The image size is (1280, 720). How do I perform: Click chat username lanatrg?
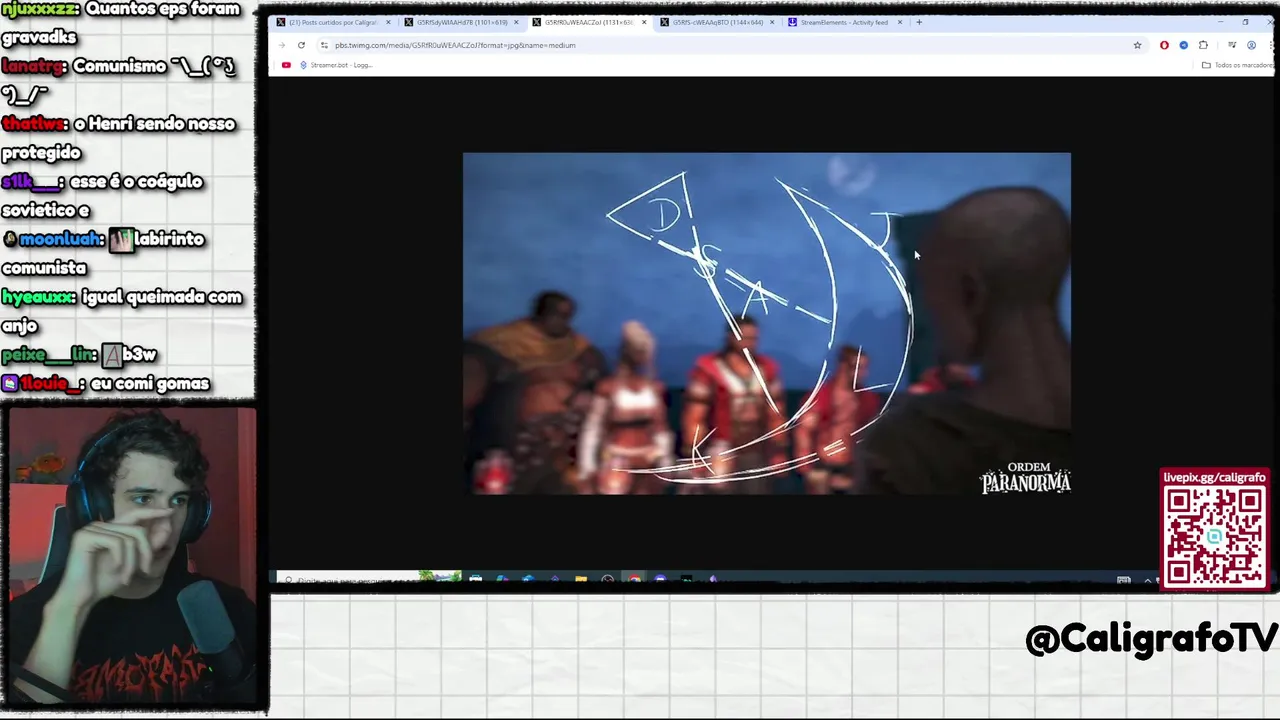pyautogui.click(x=34, y=67)
